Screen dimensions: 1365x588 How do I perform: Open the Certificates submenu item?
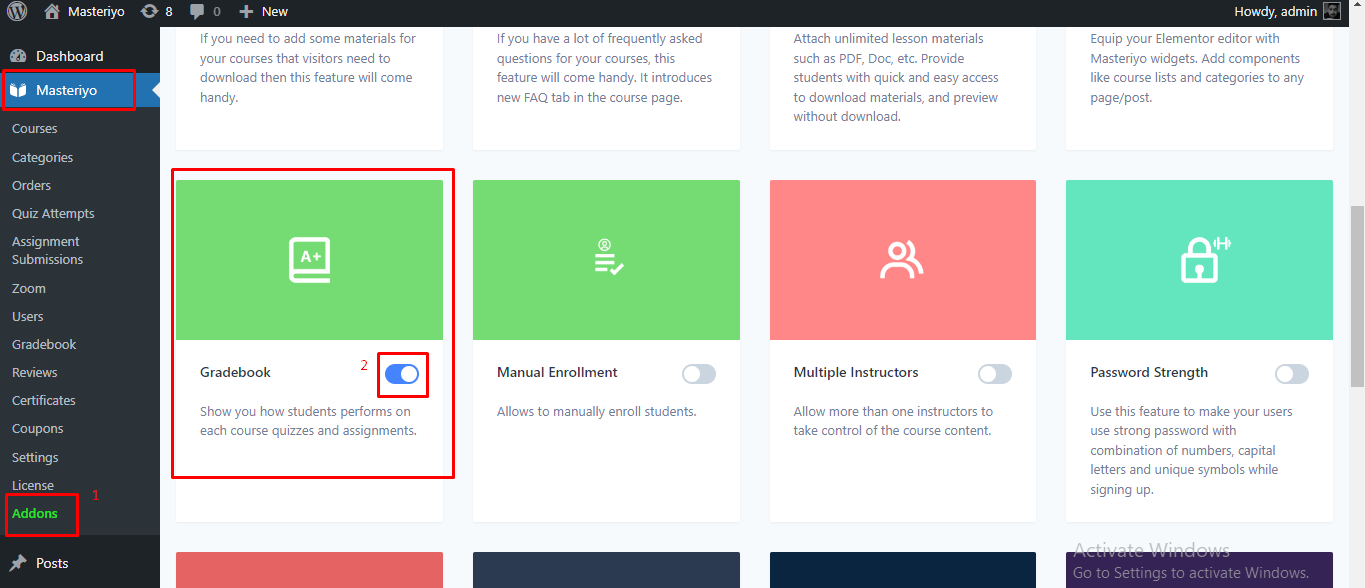[44, 400]
